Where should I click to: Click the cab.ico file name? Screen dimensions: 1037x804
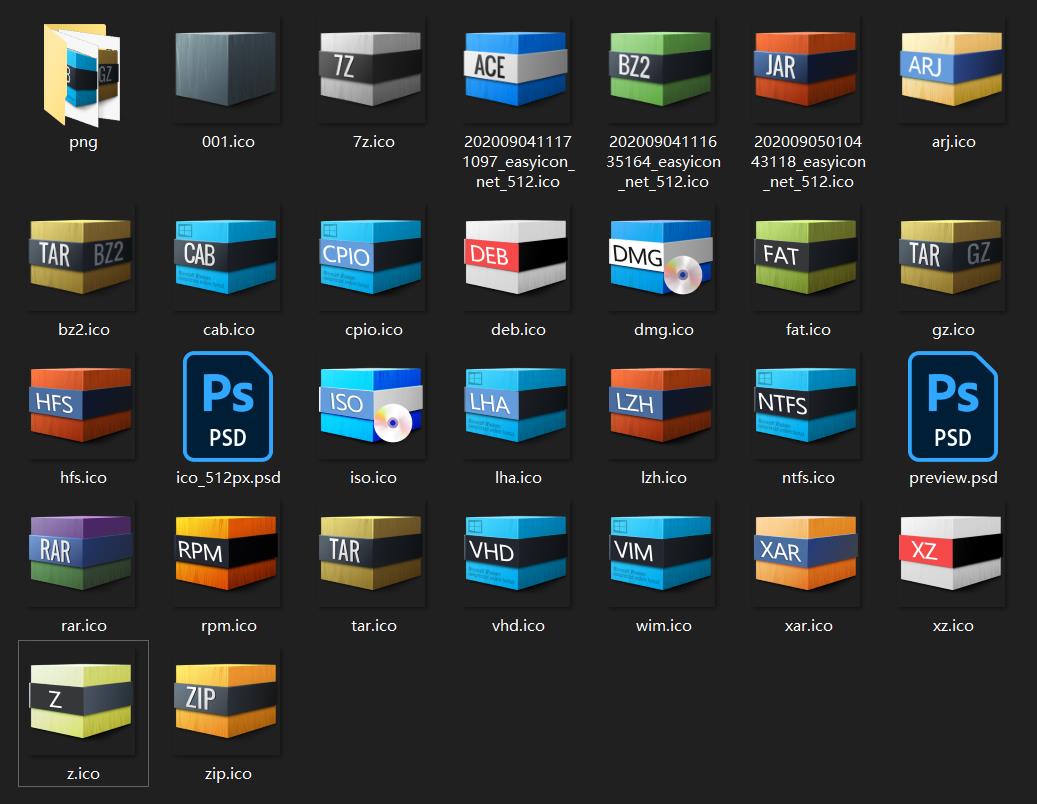point(228,329)
